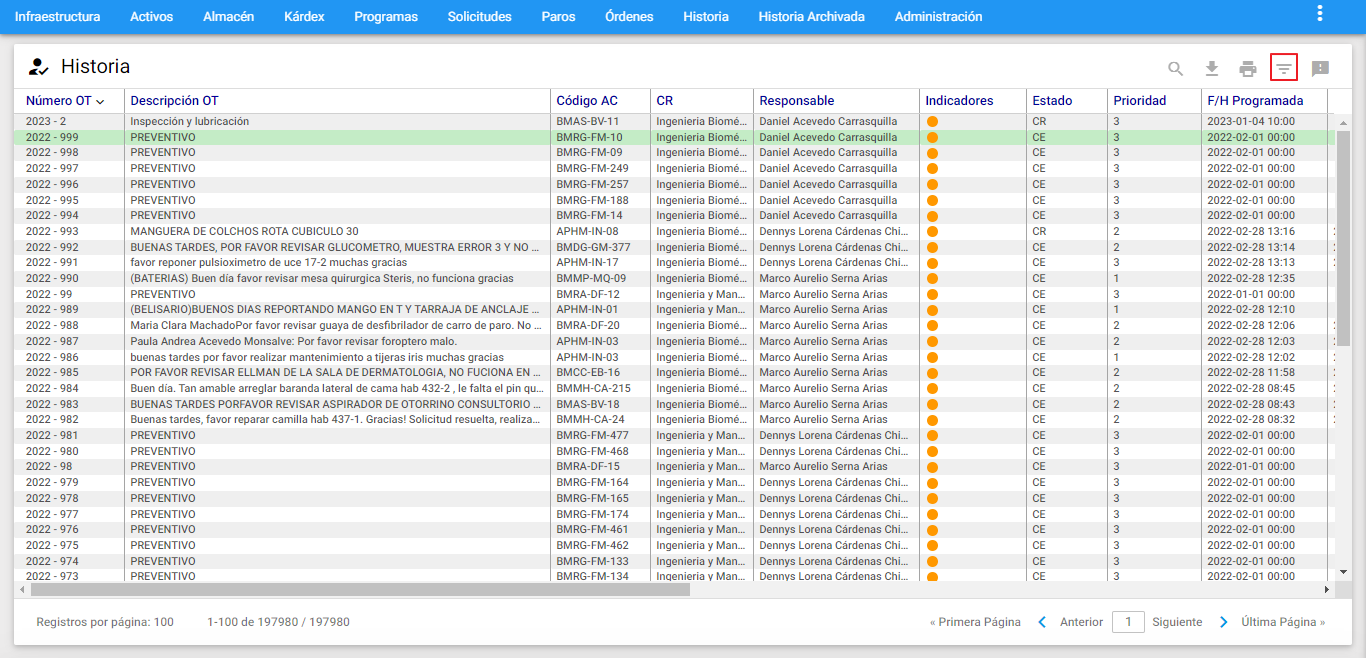Click the print icon

[1248, 68]
